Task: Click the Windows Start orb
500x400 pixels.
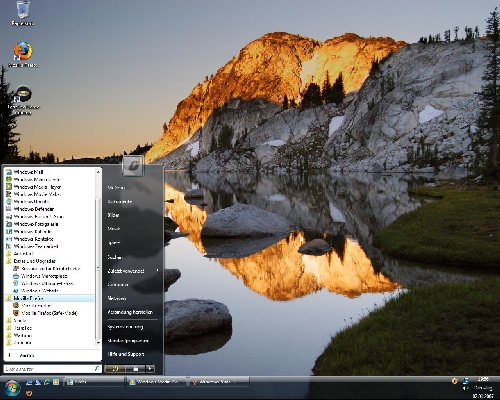Action: pyautogui.click(x=12, y=388)
